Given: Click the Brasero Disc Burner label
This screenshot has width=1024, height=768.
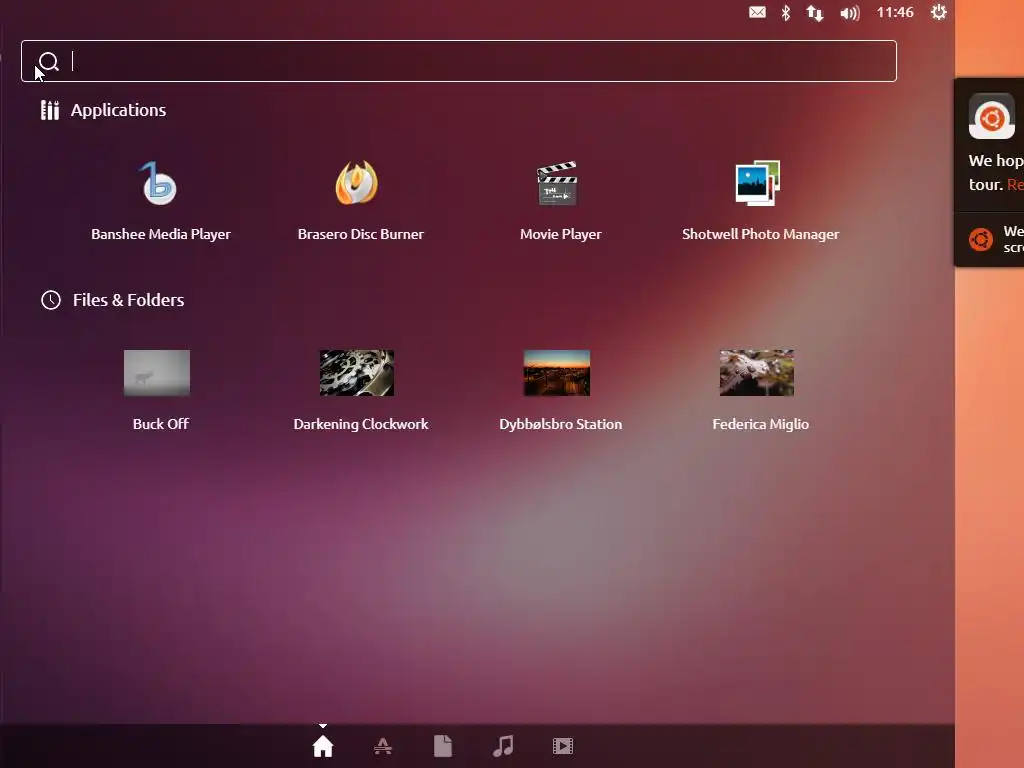Looking at the screenshot, I should (x=360, y=234).
